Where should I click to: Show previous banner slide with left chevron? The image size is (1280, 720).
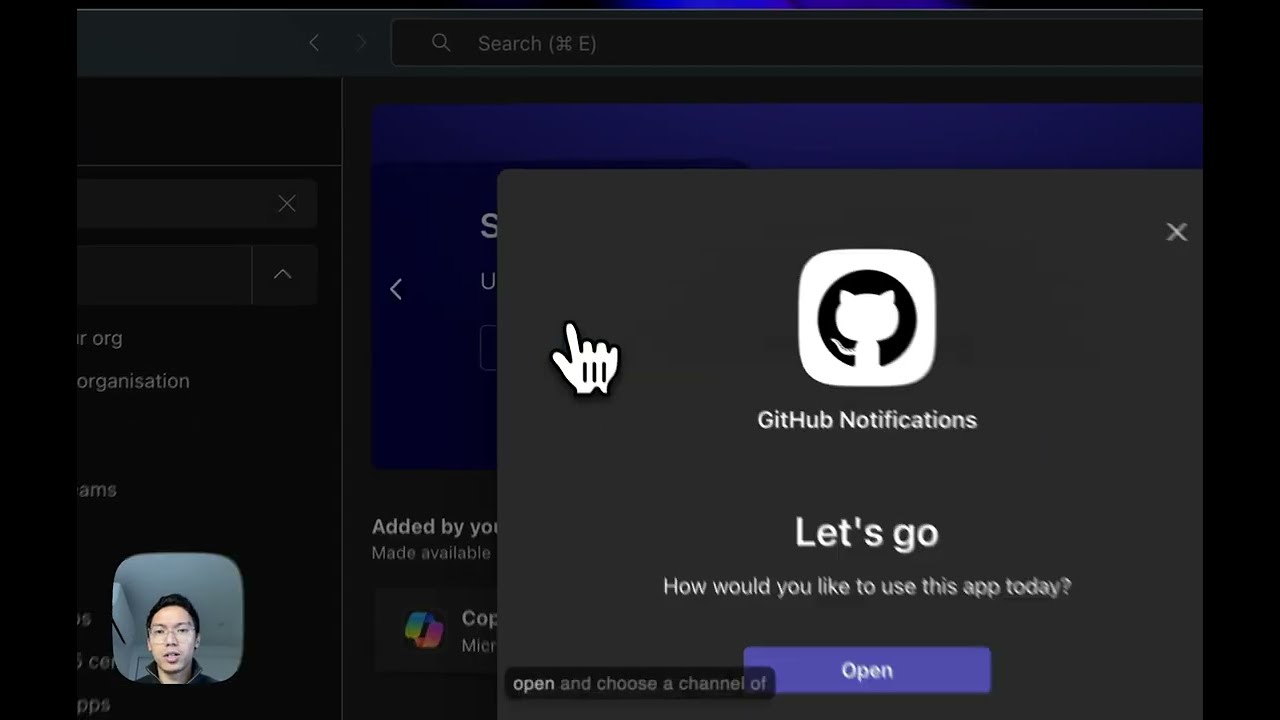(x=396, y=289)
